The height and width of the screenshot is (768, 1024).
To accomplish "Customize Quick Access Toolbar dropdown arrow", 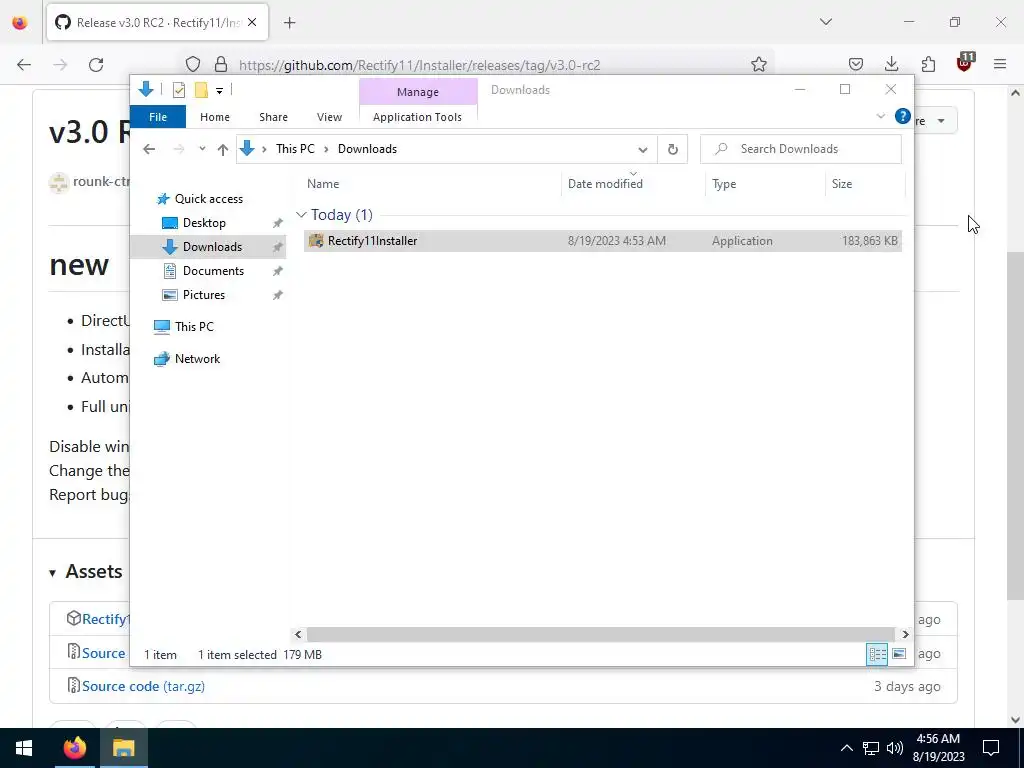I will pos(219,91).
